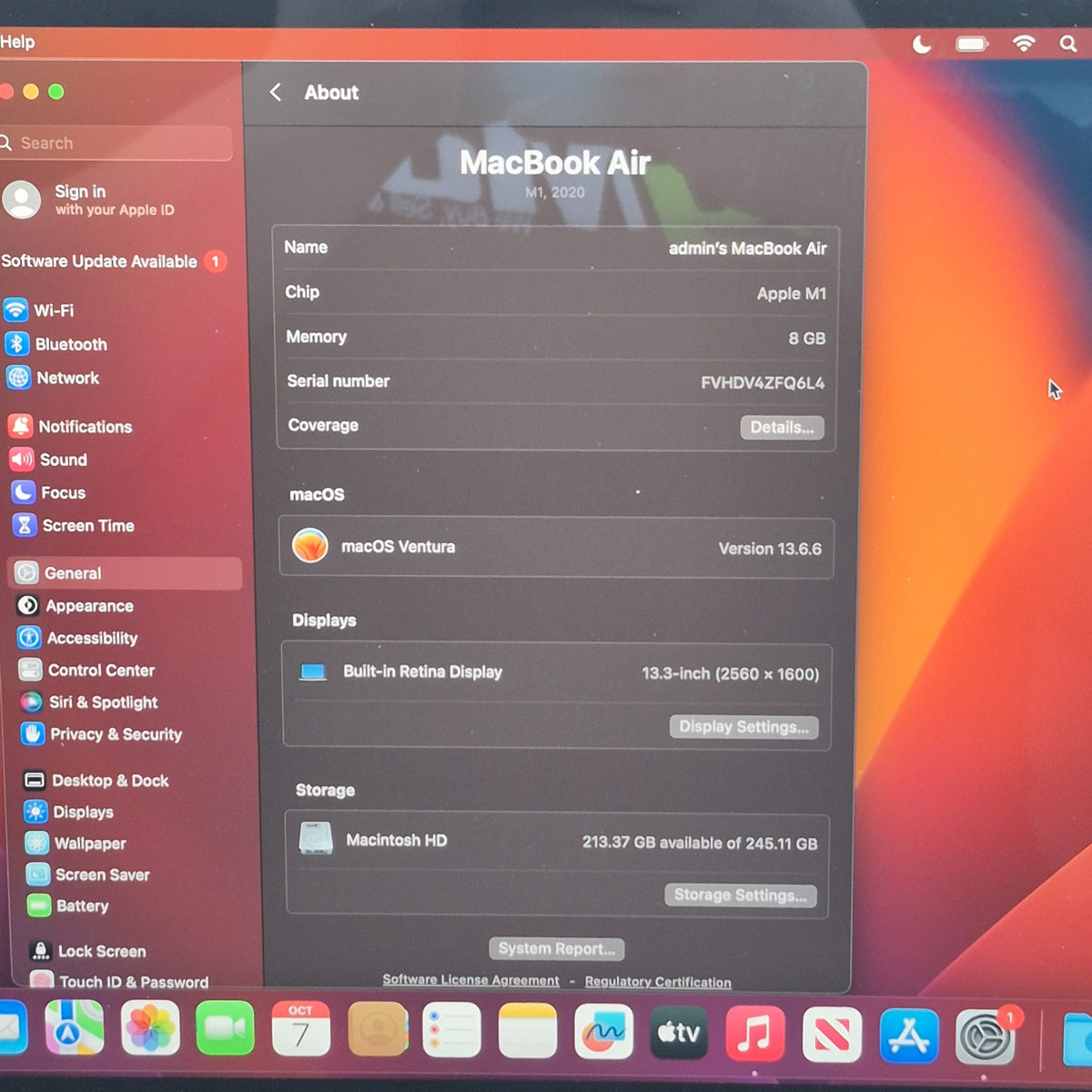Open Wallpaper settings
1092x1092 pixels.
(x=76, y=843)
